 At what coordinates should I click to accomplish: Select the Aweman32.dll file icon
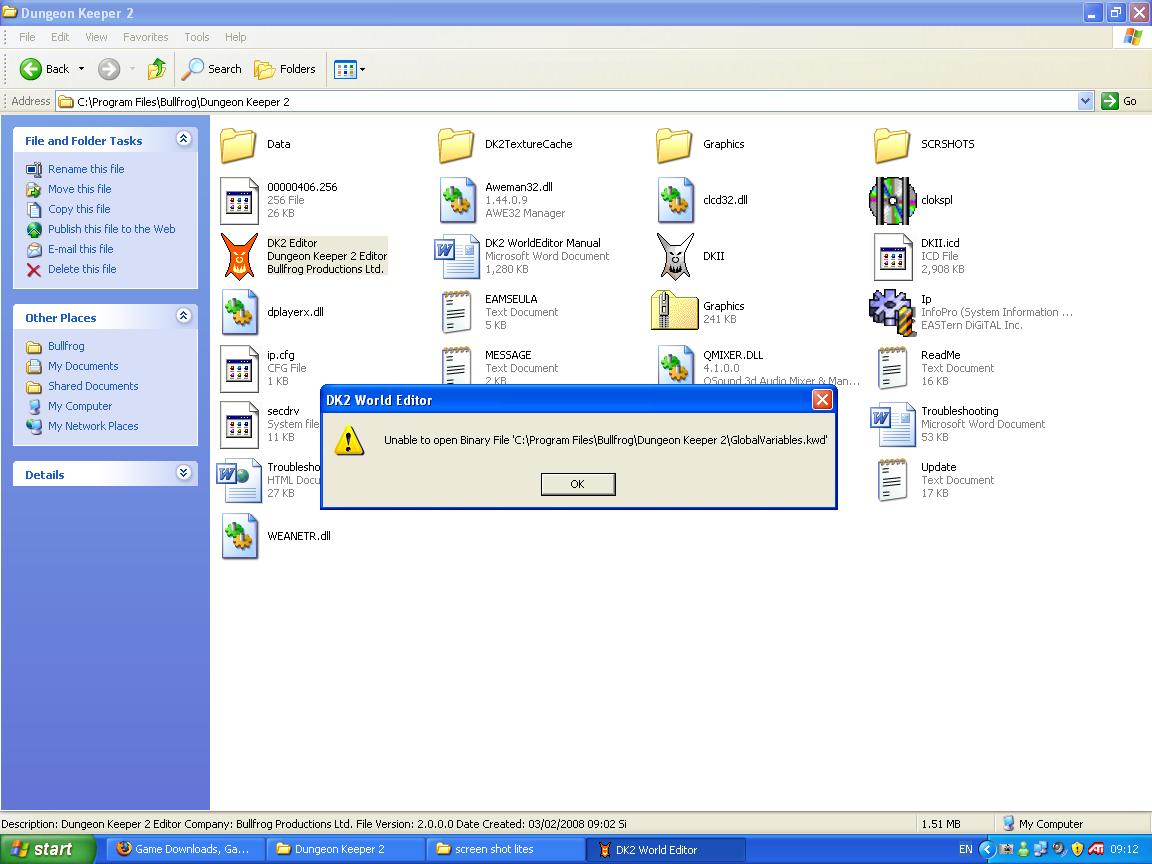pos(457,200)
